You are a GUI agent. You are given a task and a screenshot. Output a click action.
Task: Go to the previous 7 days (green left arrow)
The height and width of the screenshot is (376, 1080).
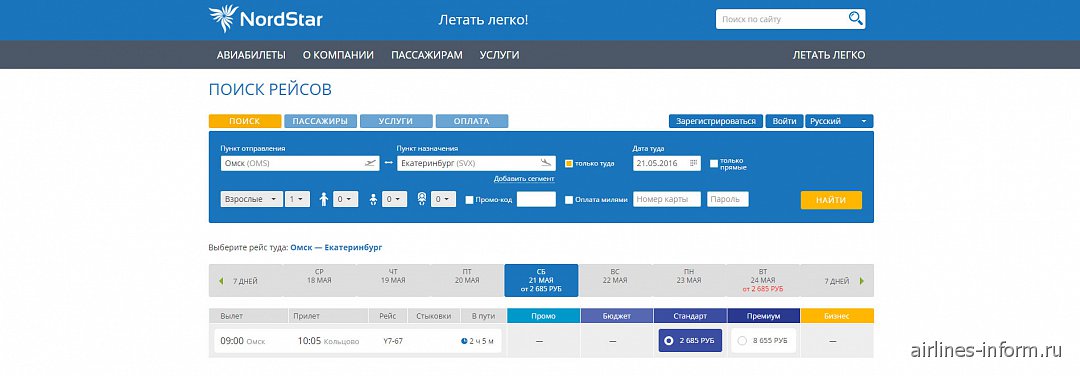coord(221,281)
